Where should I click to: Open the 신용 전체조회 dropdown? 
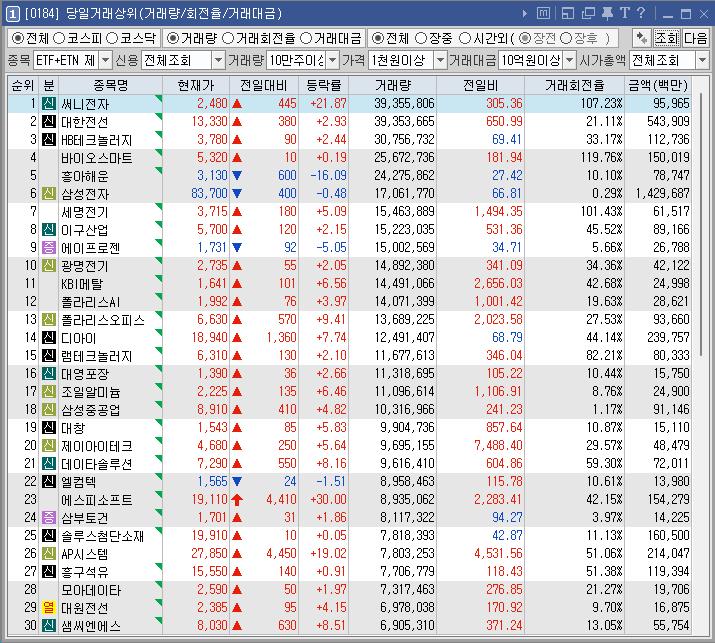click(x=219, y=60)
